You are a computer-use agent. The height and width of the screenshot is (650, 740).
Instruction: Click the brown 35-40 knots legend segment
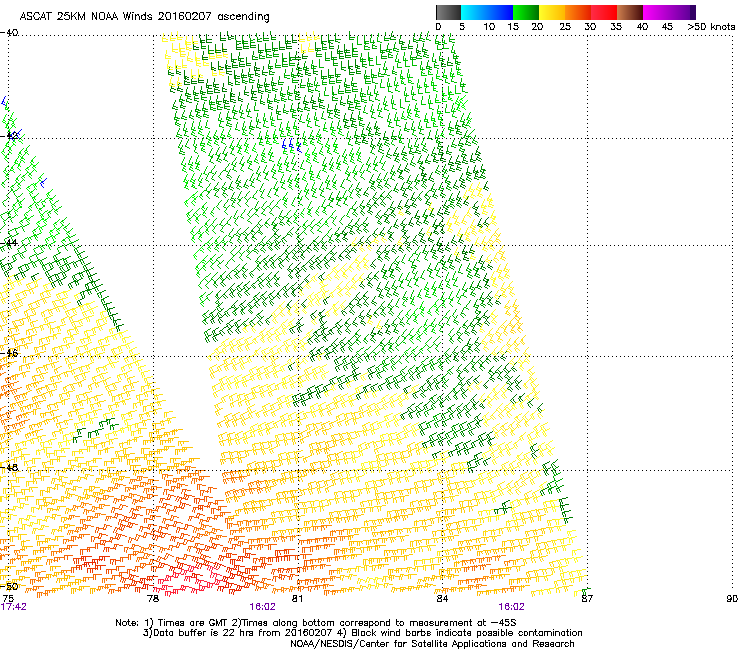pos(630,12)
